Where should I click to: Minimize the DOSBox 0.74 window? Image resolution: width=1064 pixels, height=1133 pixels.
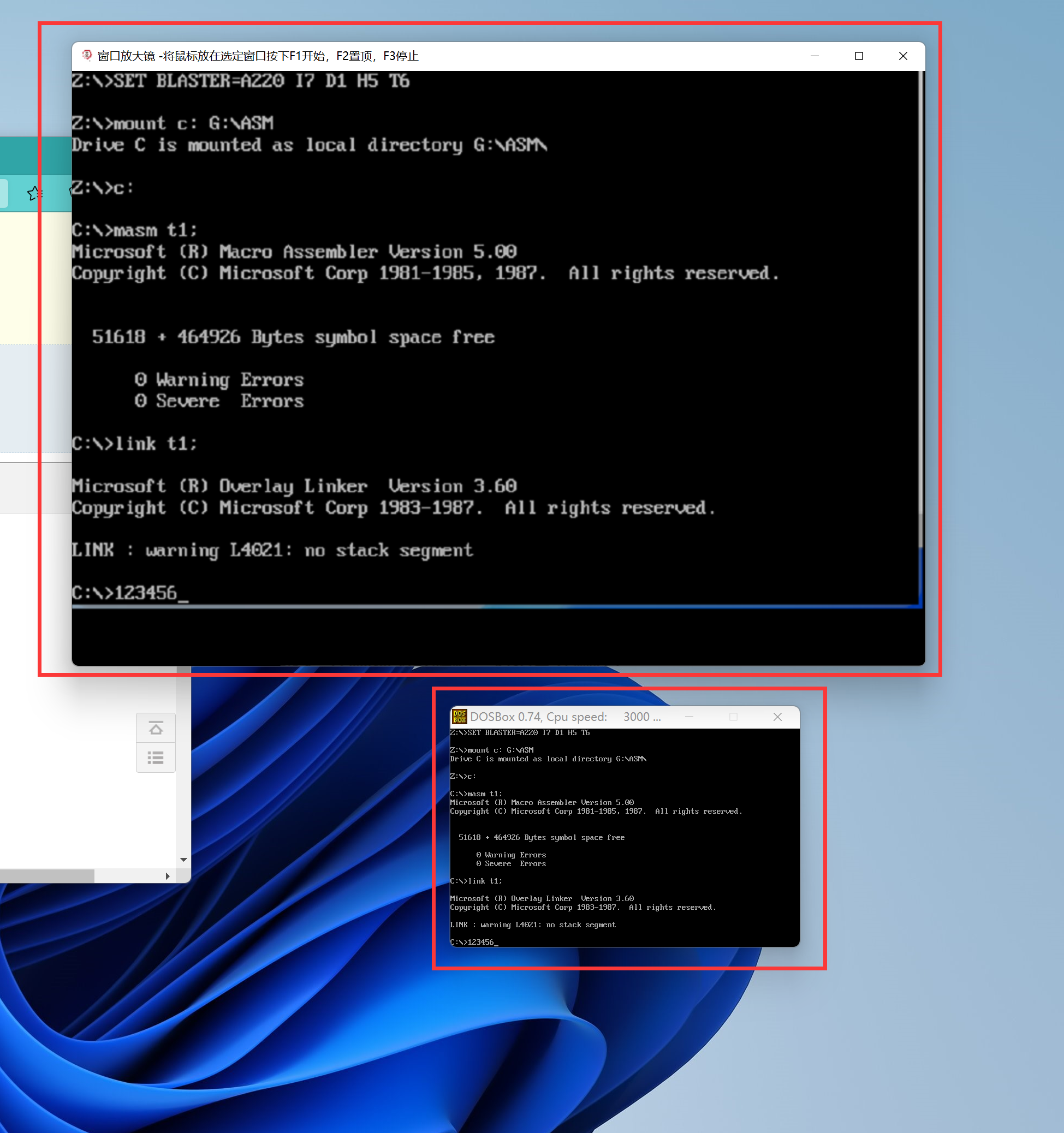689,717
